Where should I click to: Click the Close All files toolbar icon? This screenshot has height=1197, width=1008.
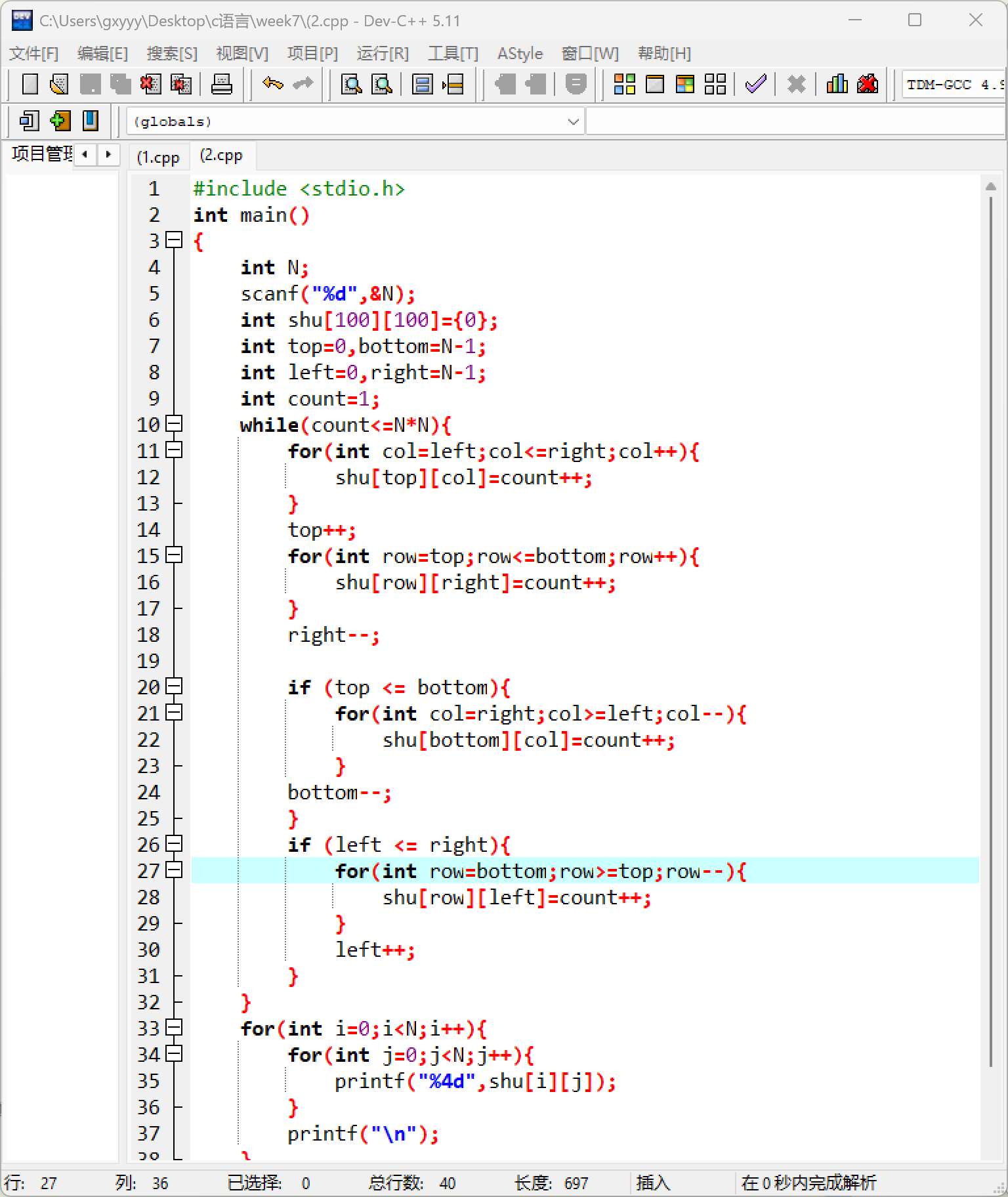point(180,84)
